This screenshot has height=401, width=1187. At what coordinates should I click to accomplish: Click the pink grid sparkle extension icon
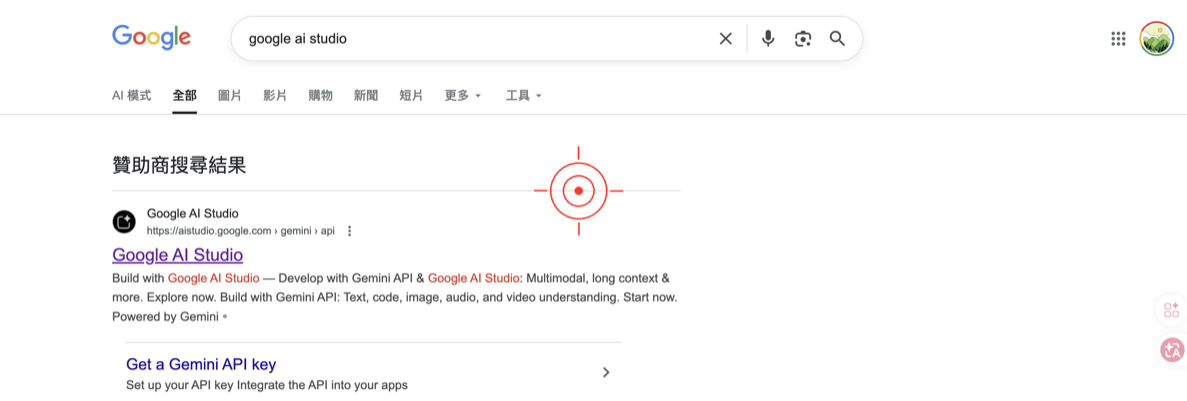click(1172, 309)
